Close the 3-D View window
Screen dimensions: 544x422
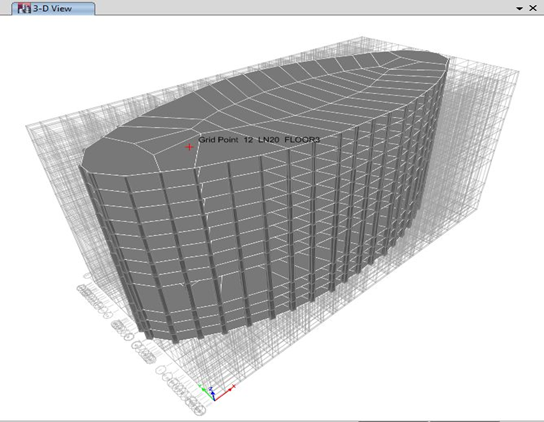coord(533,8)
